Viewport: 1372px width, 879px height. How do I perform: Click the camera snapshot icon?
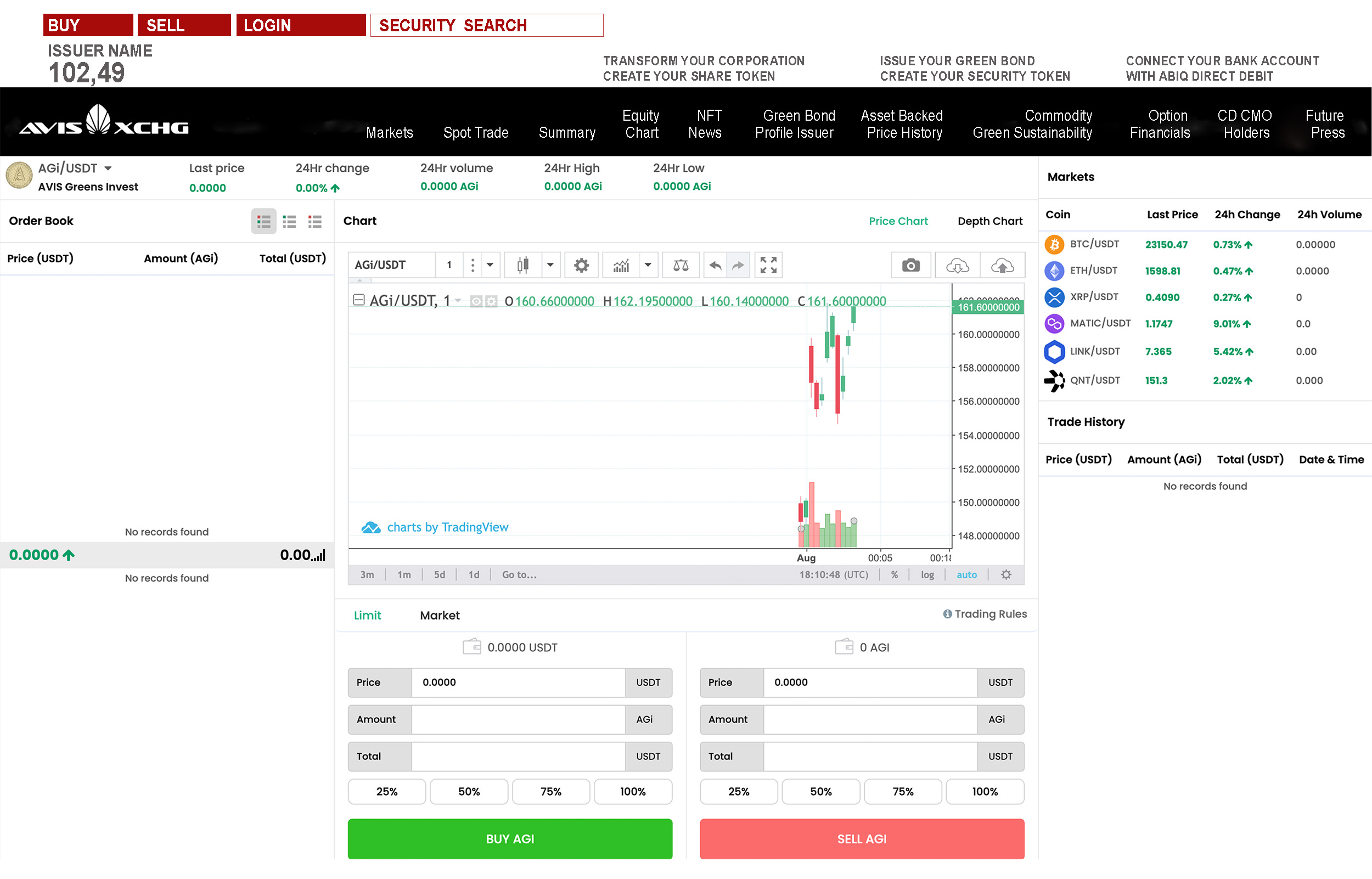910,266
